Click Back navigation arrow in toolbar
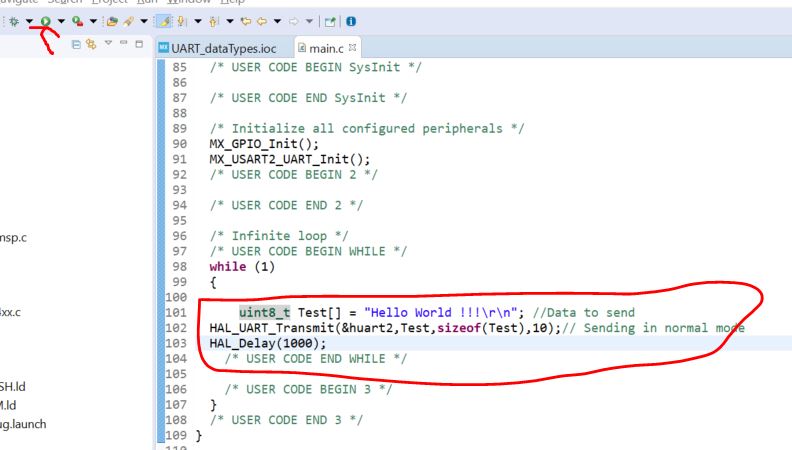Screen dimensions: 792x450 coord(262,21)
